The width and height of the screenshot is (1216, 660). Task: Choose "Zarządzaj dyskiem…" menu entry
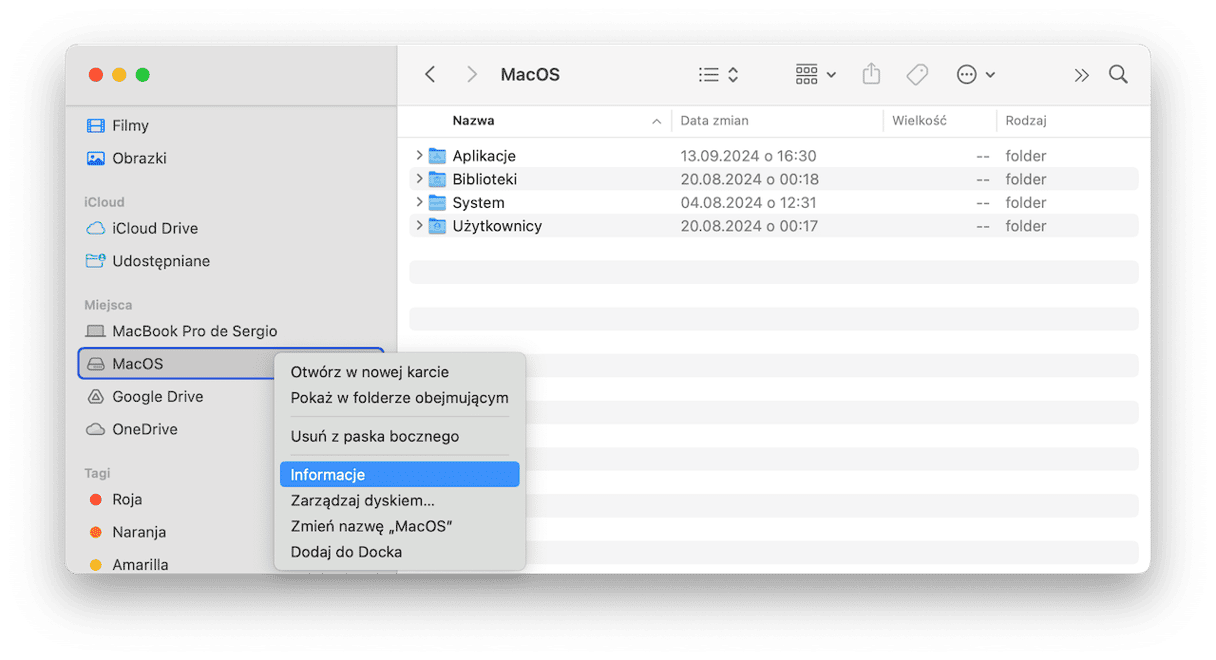pos(400,500)
